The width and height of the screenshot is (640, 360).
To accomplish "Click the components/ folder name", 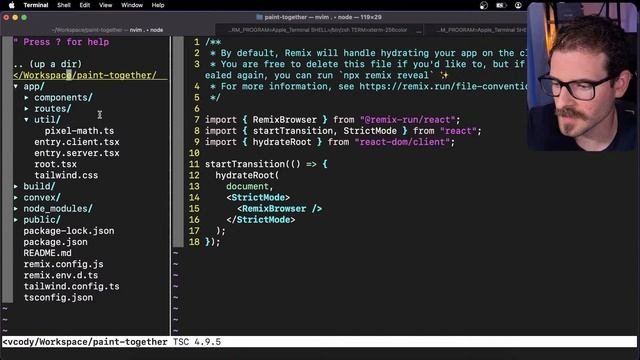I will (63, 98).
